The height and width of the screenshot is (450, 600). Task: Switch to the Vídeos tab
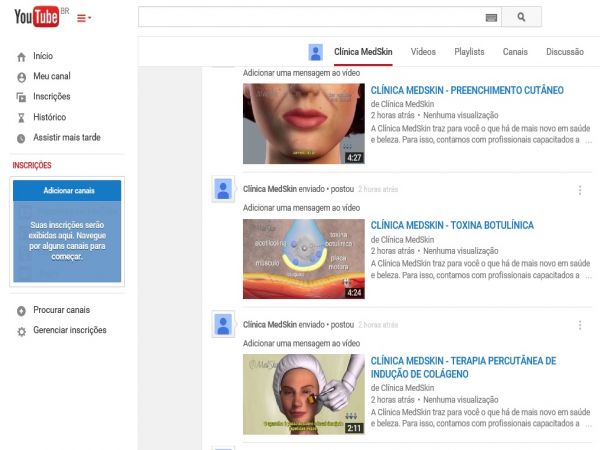point(423,52)
